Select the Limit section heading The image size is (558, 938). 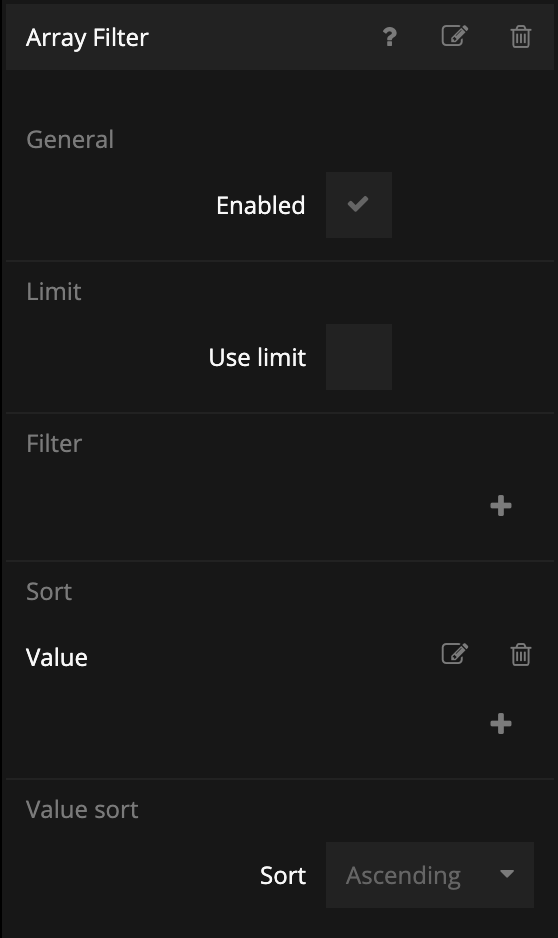click(x=54, y=291)
